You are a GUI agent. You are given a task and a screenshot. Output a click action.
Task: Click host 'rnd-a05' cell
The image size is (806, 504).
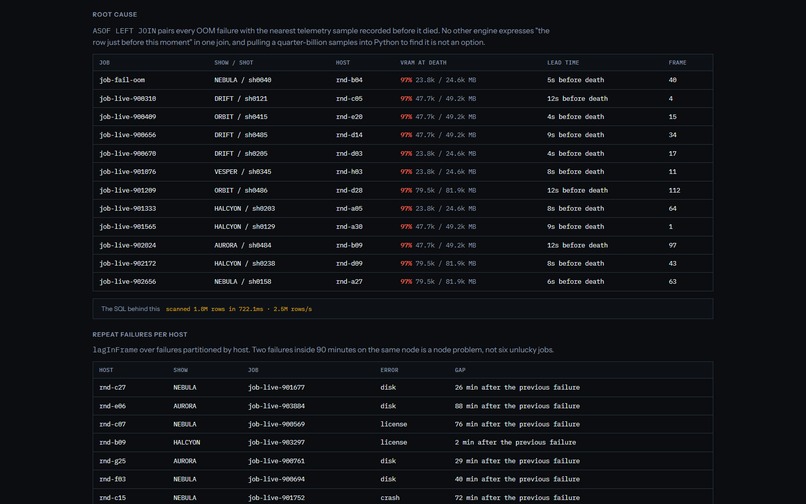349,209
